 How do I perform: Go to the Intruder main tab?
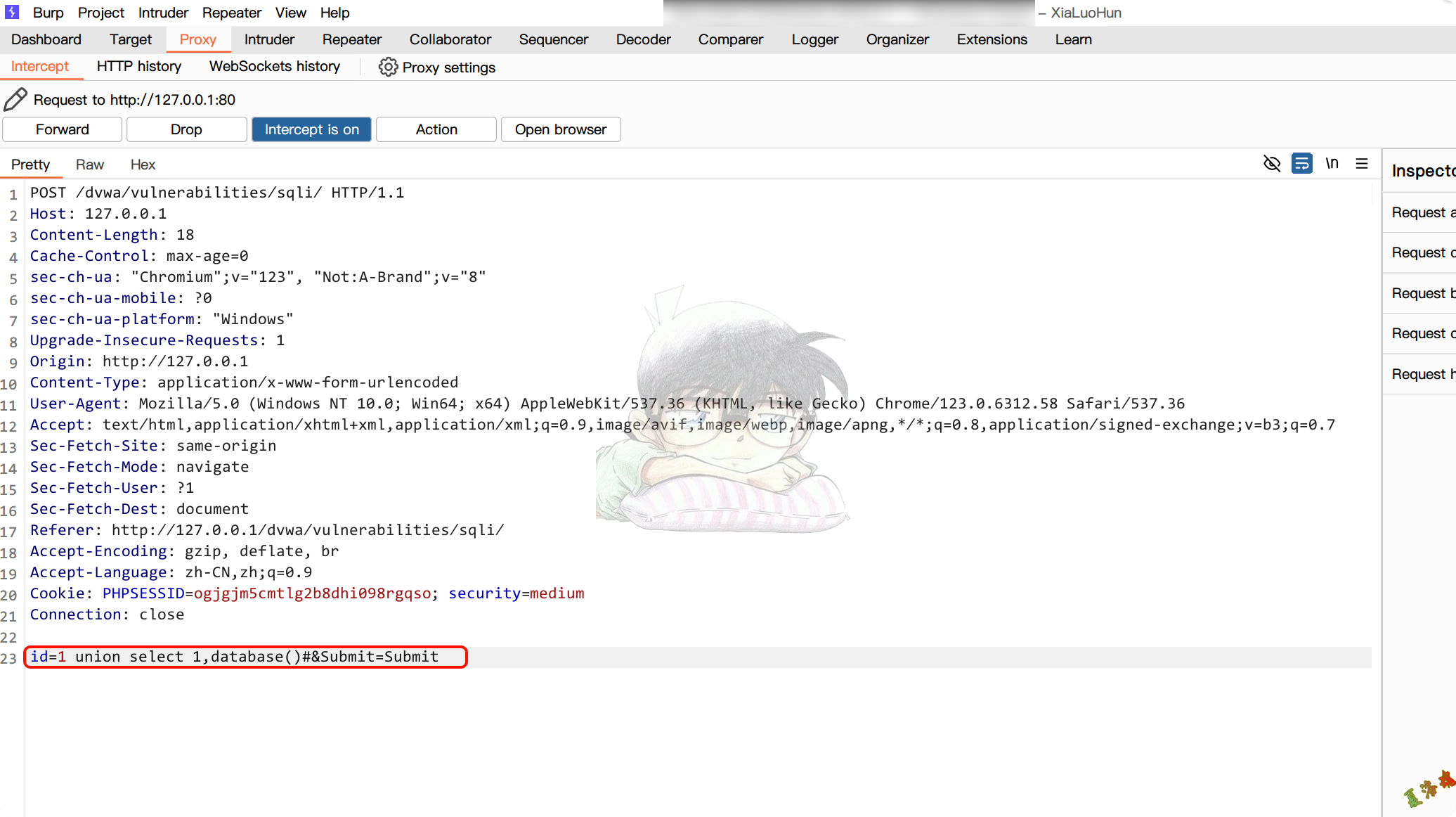269,39
